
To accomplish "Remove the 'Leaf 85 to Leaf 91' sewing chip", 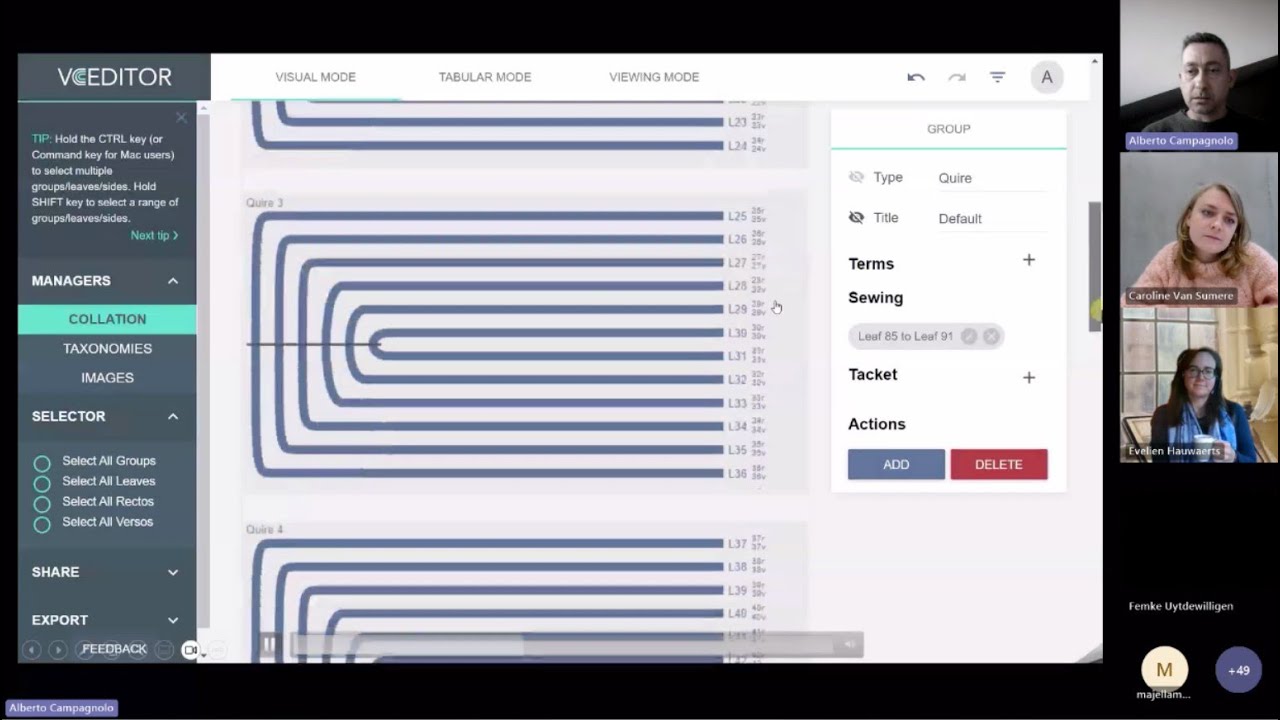I will coord(991,337).
